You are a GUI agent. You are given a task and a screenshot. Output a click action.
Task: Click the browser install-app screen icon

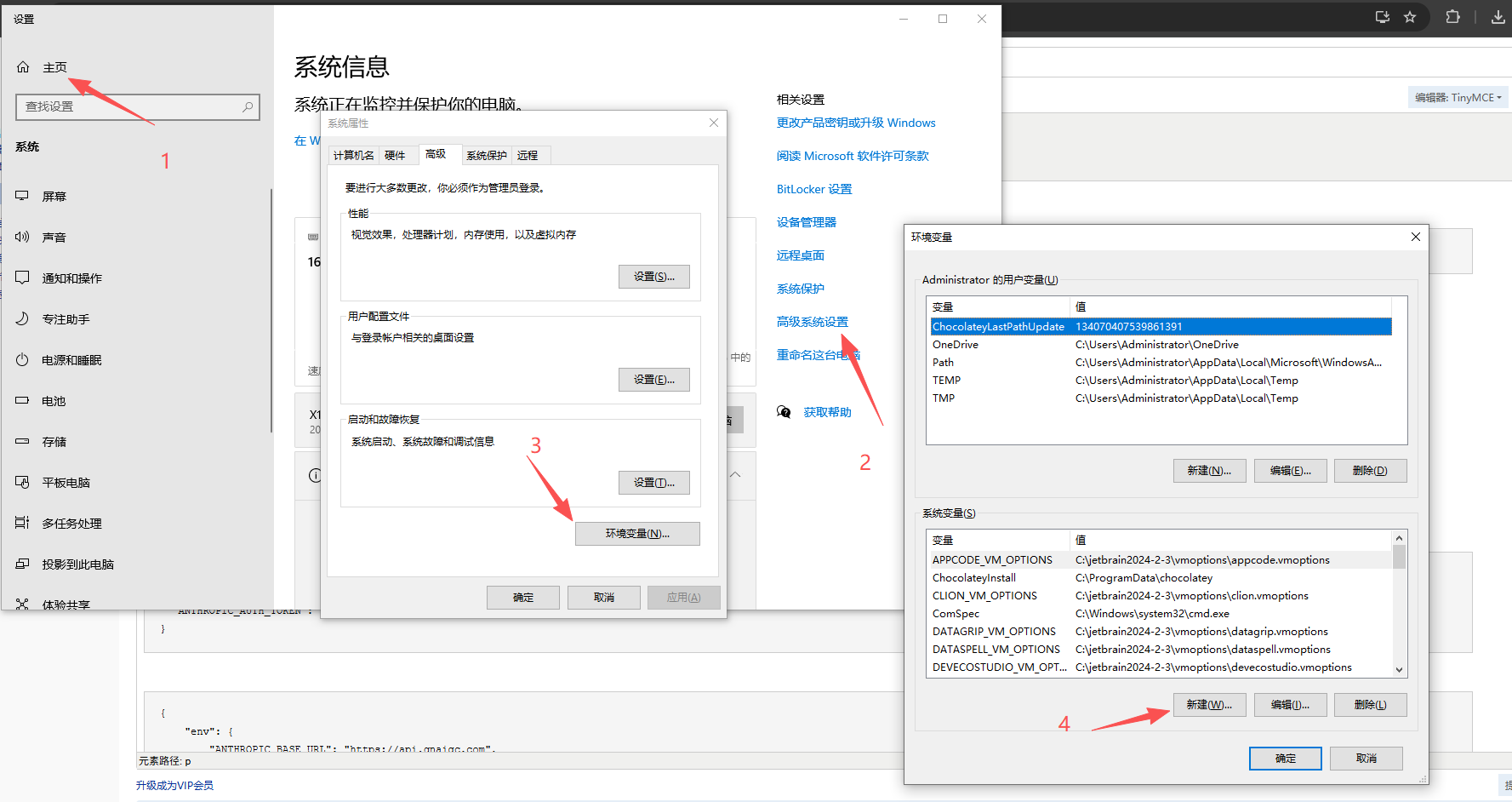tap(1383, 16)
